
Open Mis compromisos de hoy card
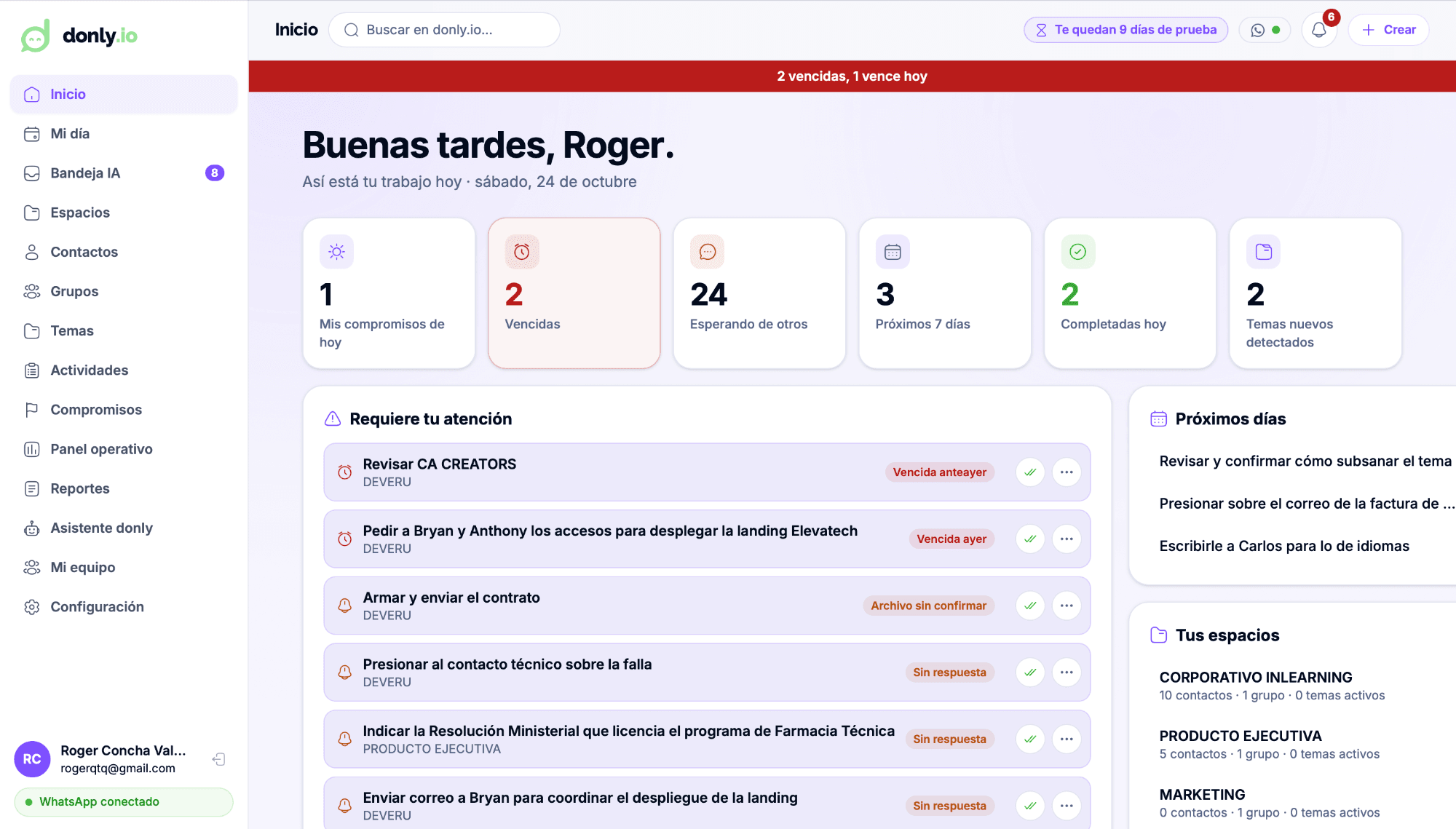tap(389, 293)
